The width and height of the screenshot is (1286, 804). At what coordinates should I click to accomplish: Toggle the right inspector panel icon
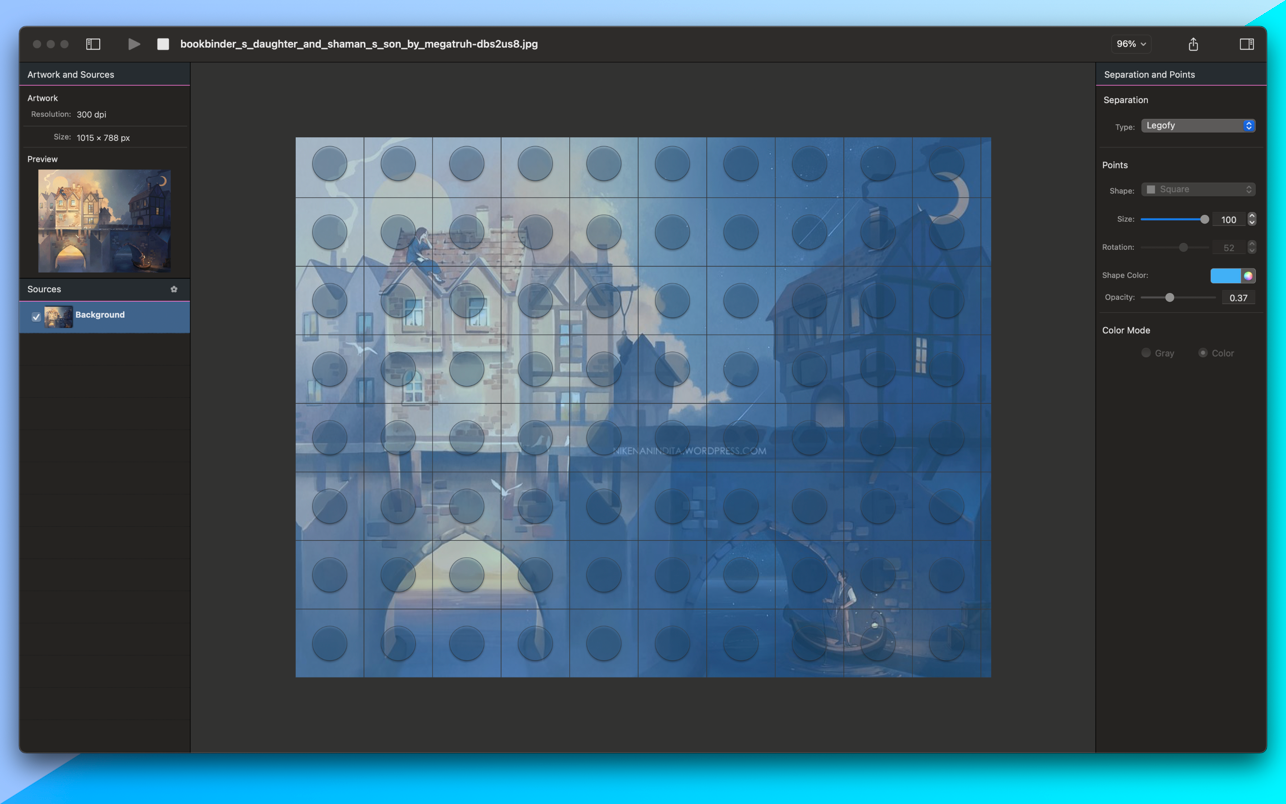(x=1247, y=44)
